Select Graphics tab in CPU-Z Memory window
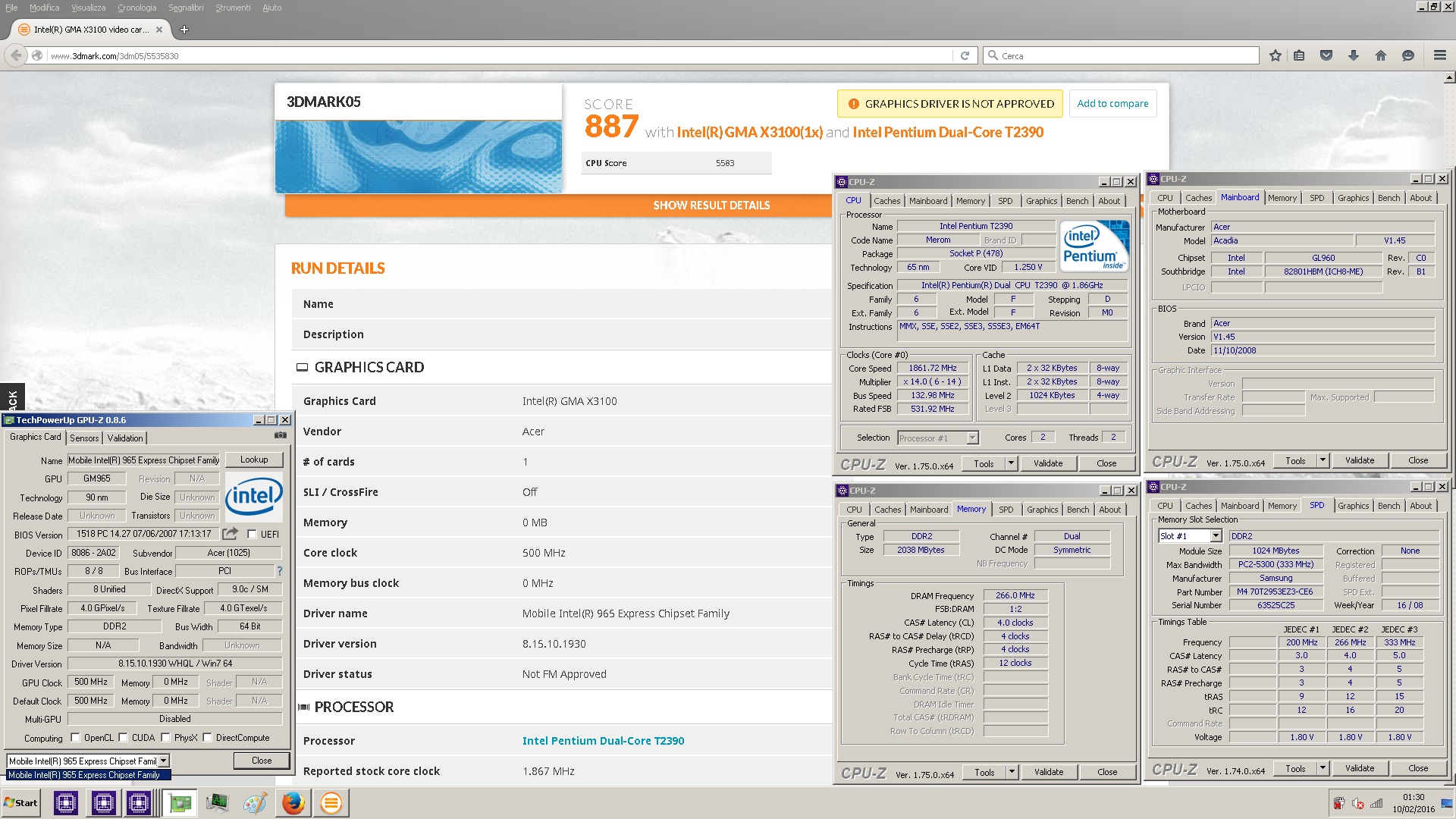 1042,510
